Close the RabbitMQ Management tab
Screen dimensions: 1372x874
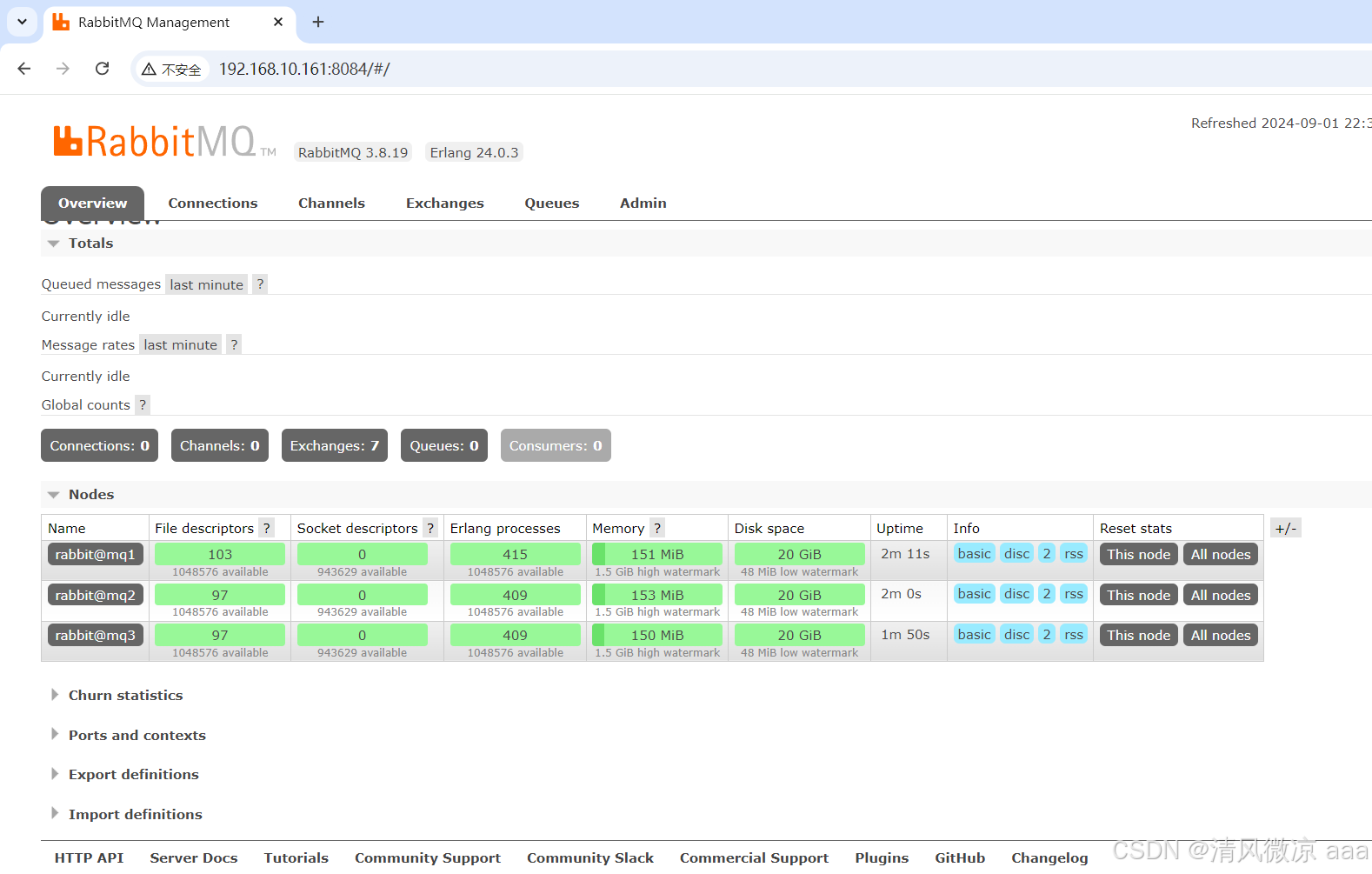278,22
